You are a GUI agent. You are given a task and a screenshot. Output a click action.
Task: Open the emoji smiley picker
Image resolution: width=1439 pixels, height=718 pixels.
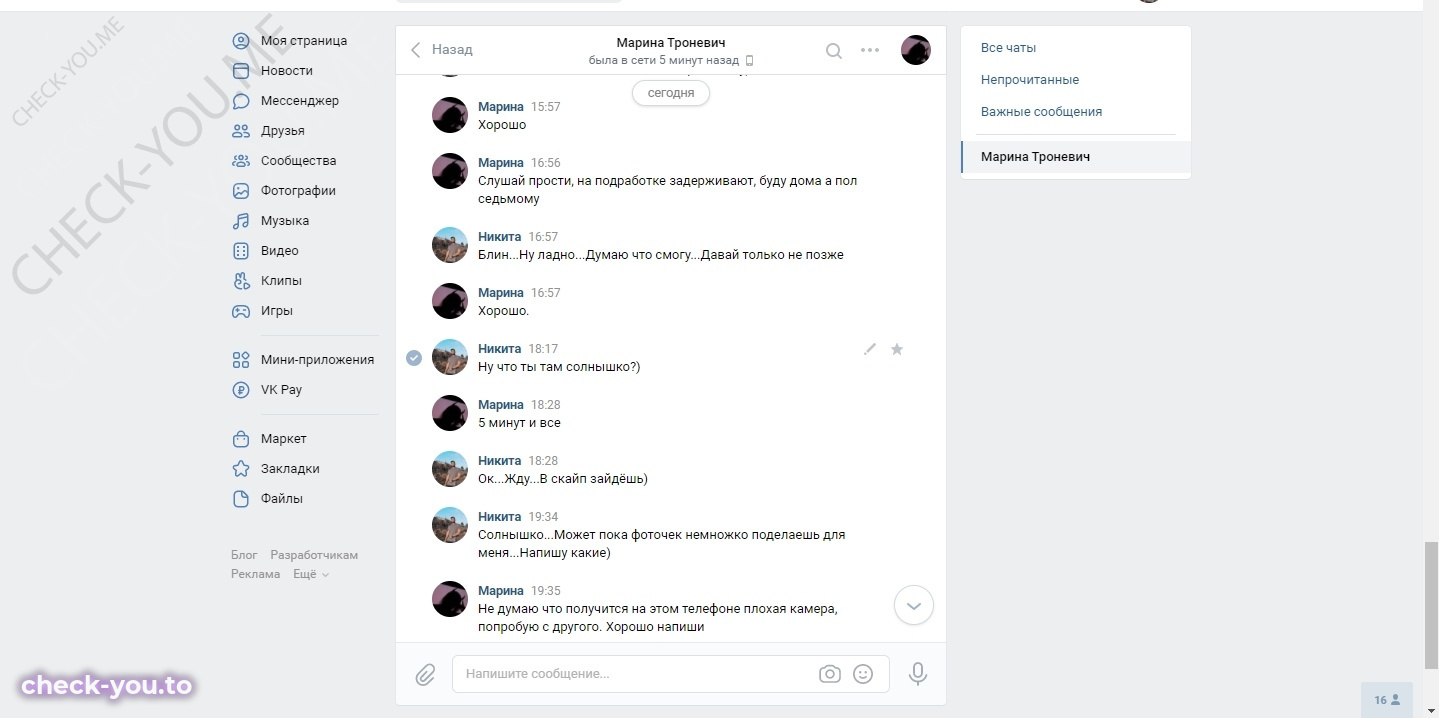863,674
